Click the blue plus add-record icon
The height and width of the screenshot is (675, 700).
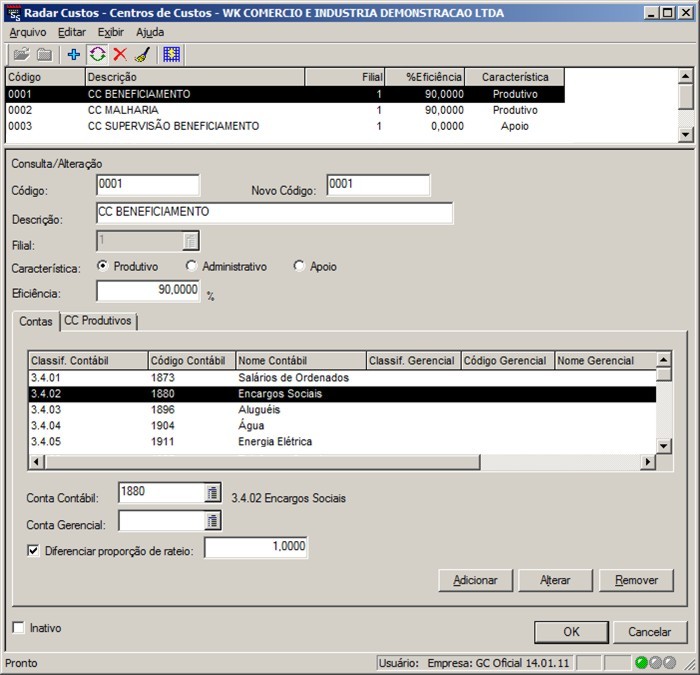74,55
